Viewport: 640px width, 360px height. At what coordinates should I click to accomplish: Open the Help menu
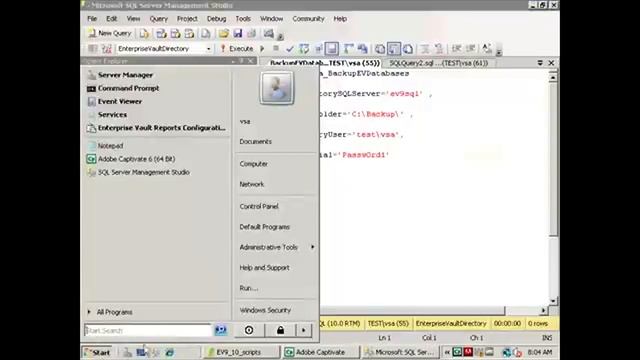click(340, 19)
